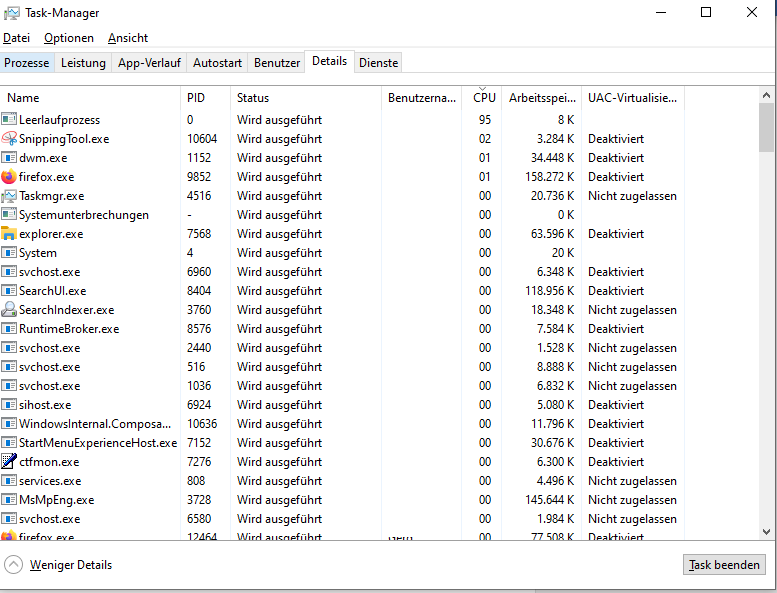
Task: Click the Task-Manager title bar icon
Action: click(x=12, y=13)
